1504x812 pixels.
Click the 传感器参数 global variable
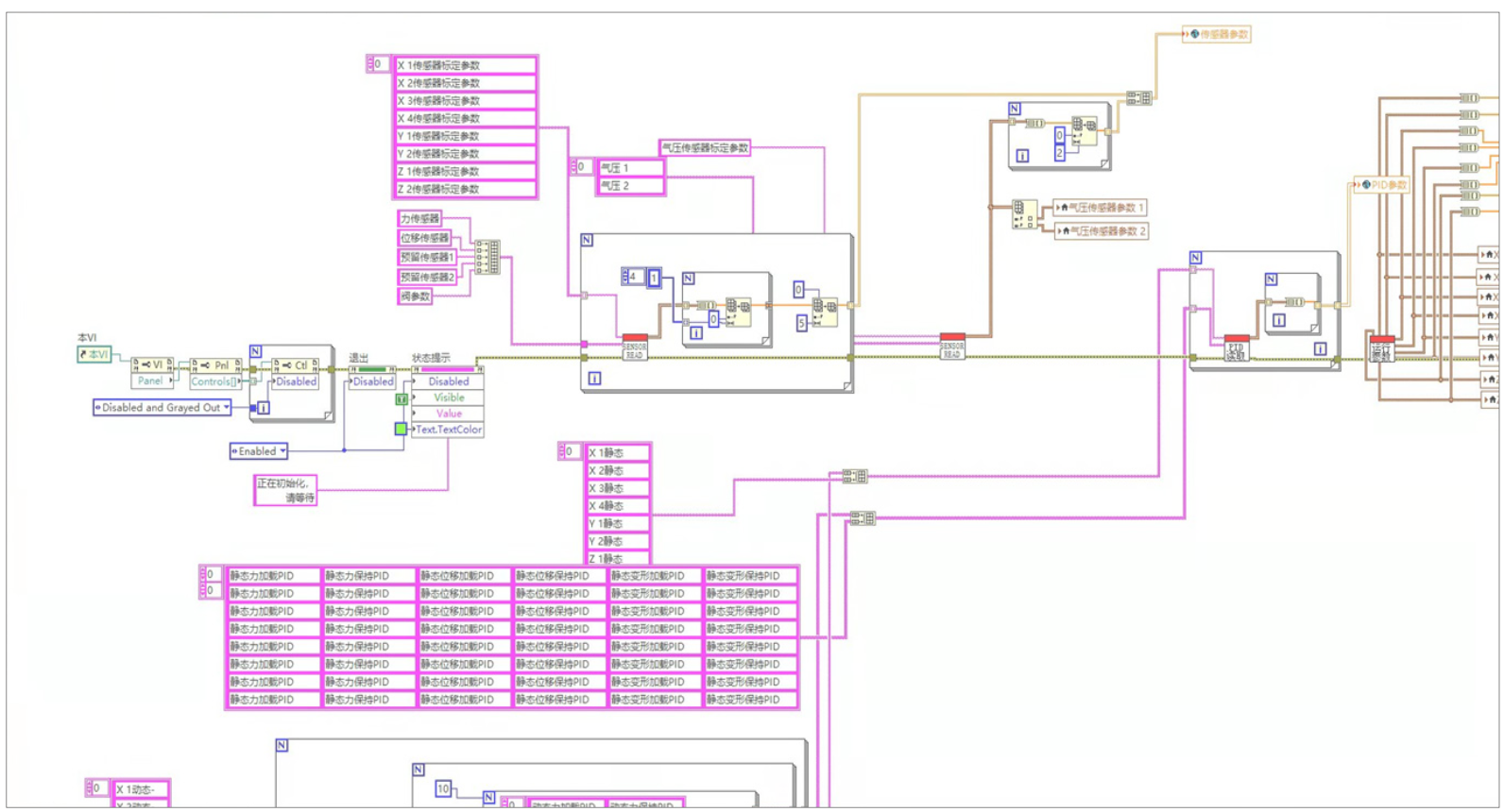click(x=1218, y=34)
